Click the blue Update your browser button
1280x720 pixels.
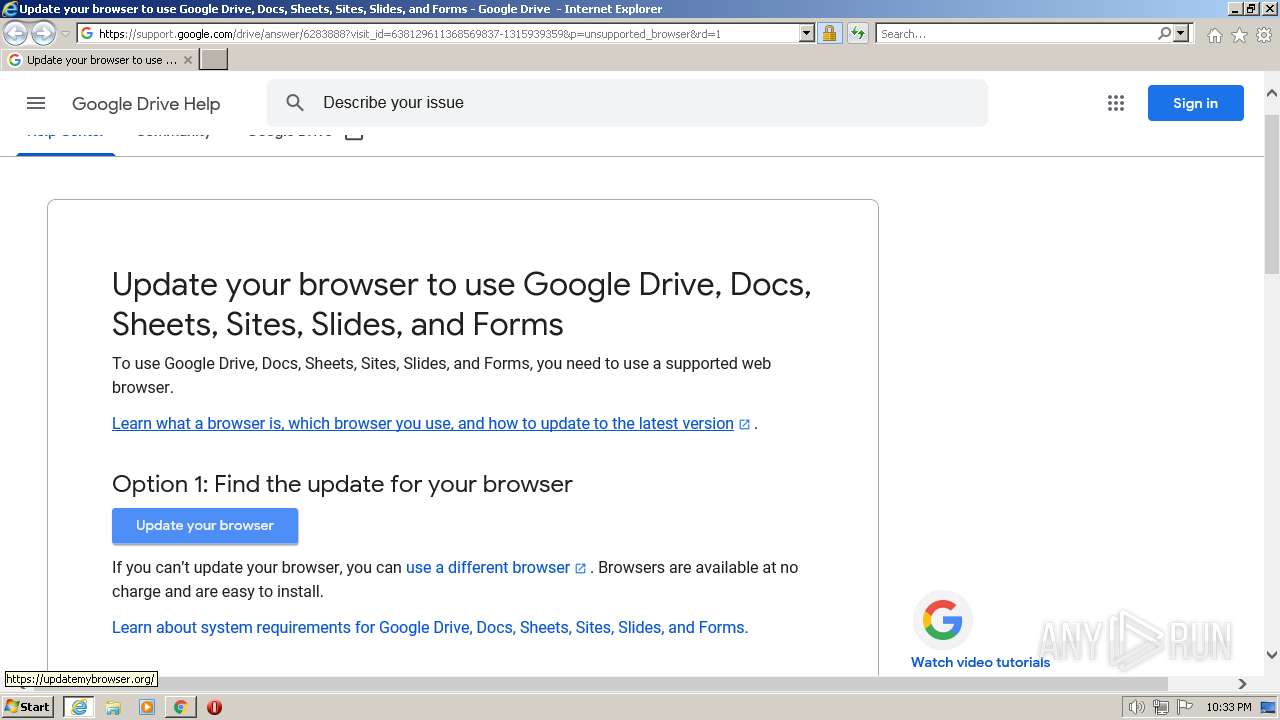pos(205,525)
